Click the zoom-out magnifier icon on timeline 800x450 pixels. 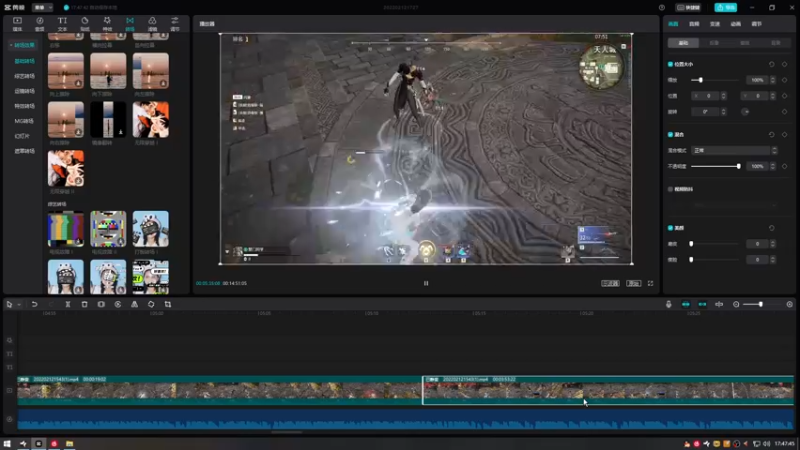(736, 304)
